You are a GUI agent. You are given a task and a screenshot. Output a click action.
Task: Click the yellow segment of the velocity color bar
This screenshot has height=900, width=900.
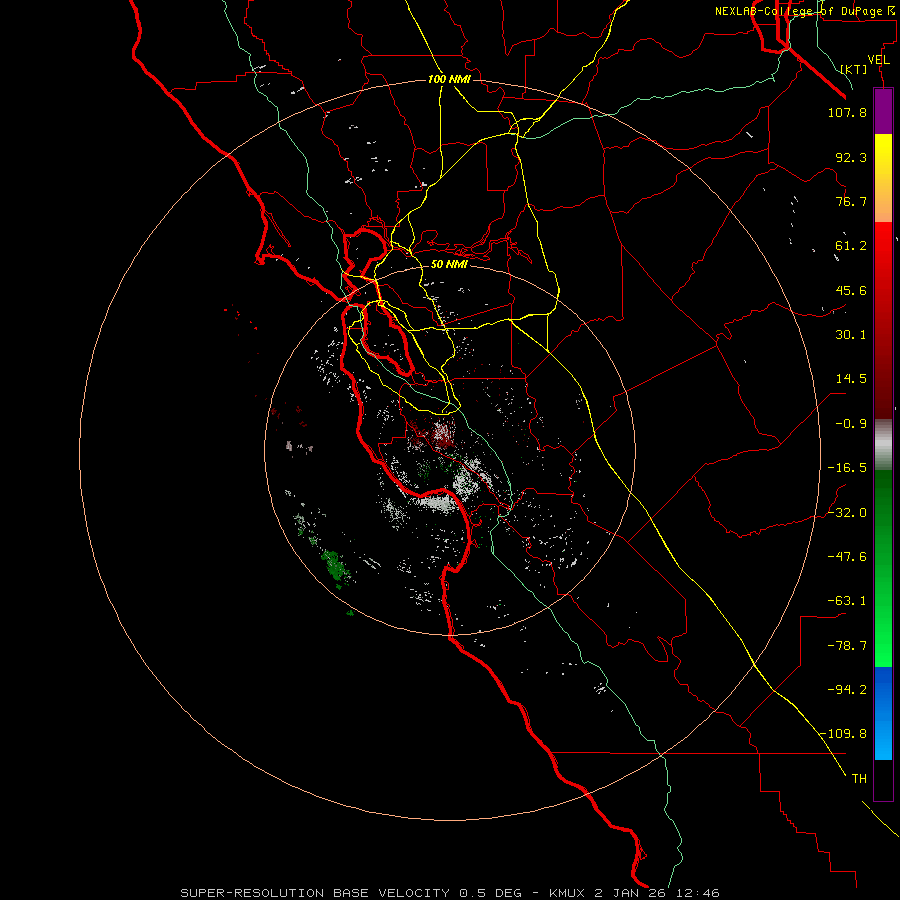tap(883, 178)
